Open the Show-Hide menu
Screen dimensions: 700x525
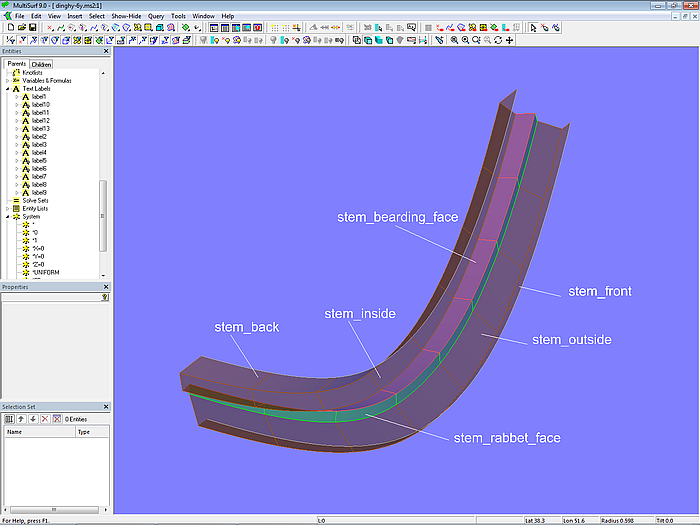point(126,16)
